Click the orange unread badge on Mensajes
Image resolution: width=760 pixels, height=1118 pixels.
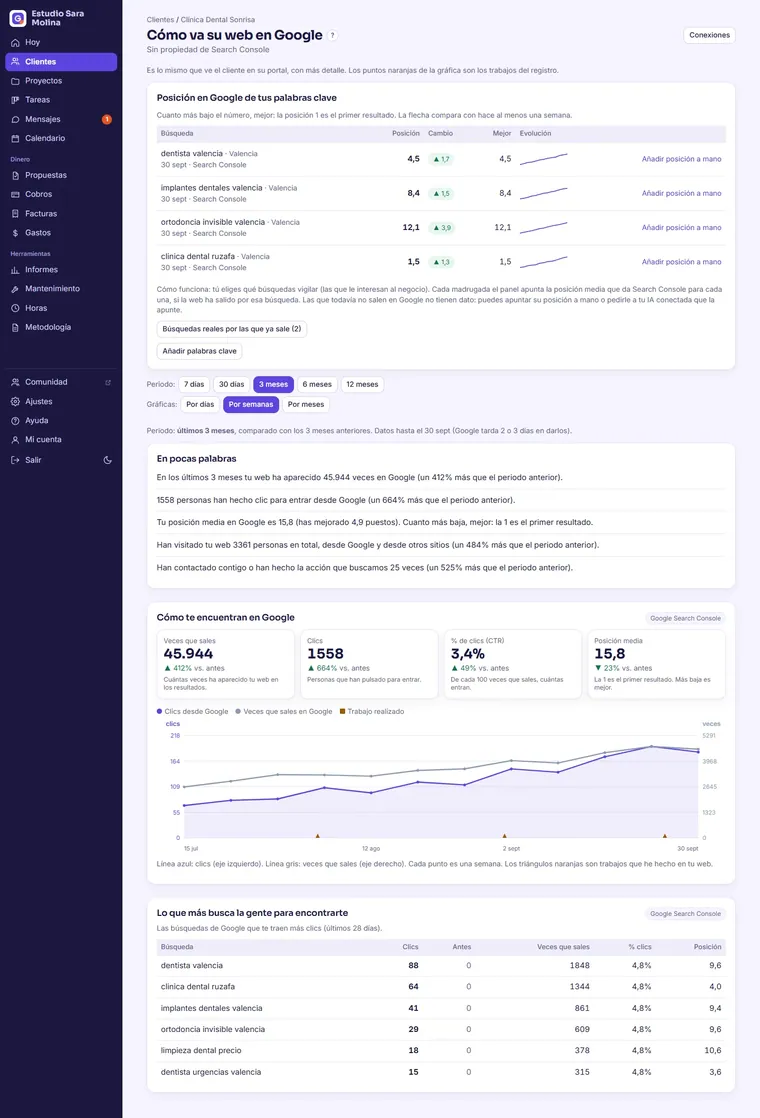tap(107, 120)
